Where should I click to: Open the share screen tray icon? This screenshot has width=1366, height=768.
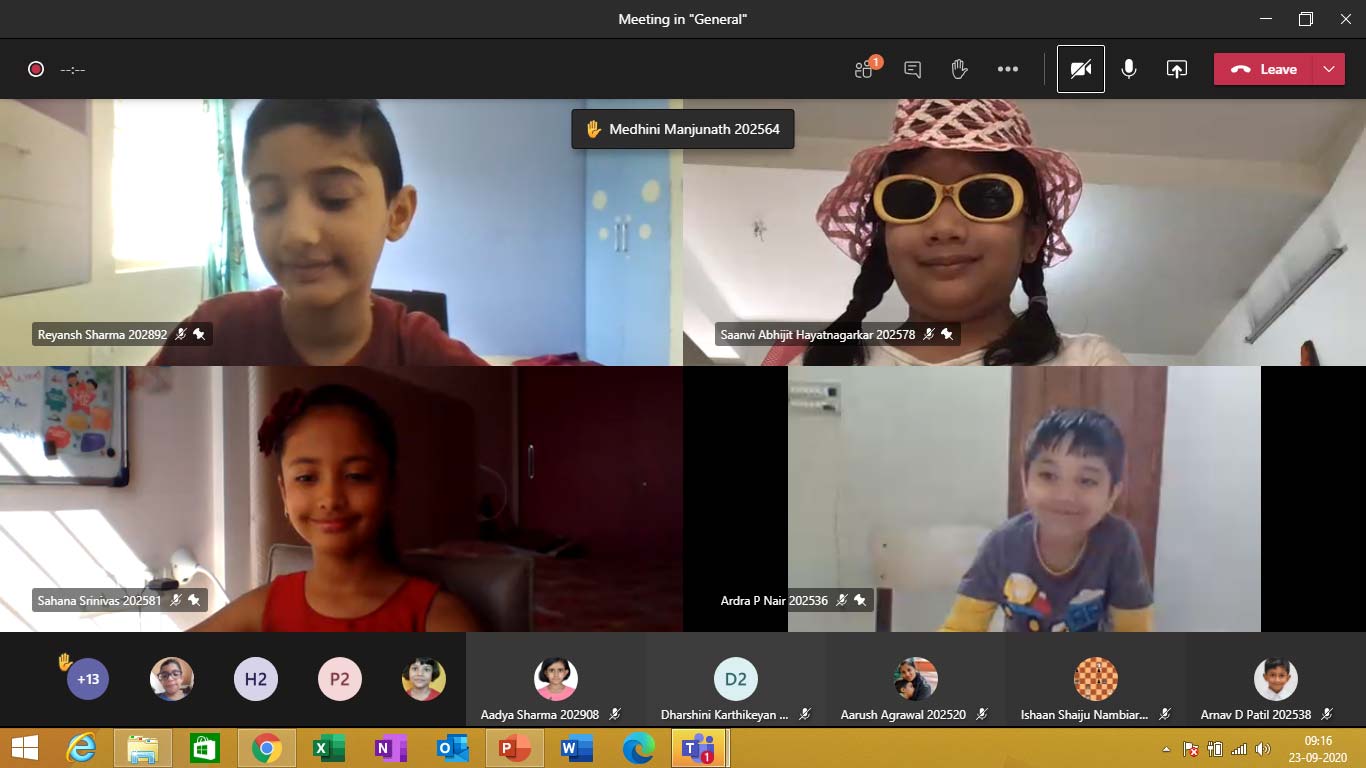[1177, 69]
